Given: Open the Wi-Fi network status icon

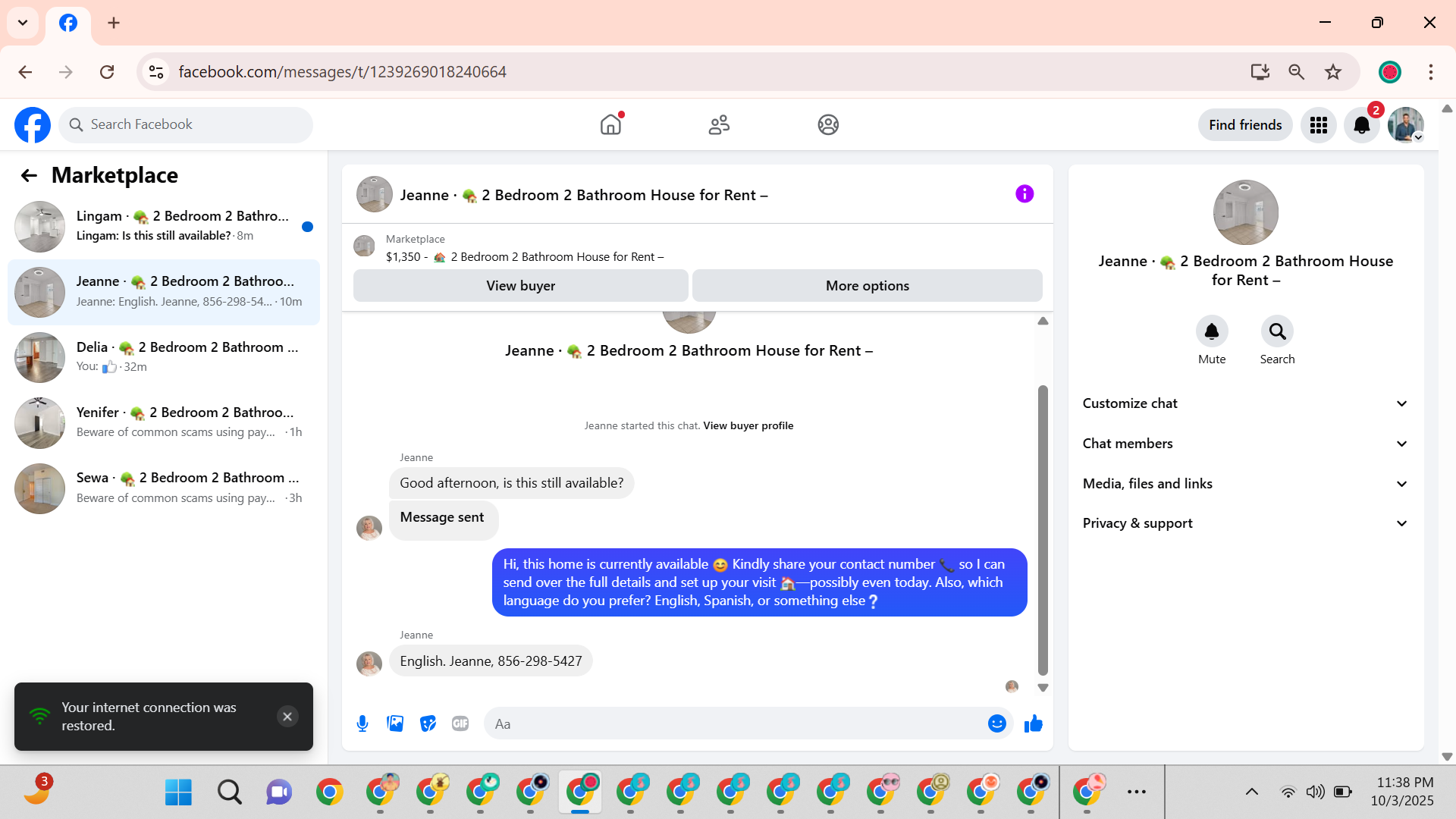Looking at the screenshot, I should point(1288,792).
